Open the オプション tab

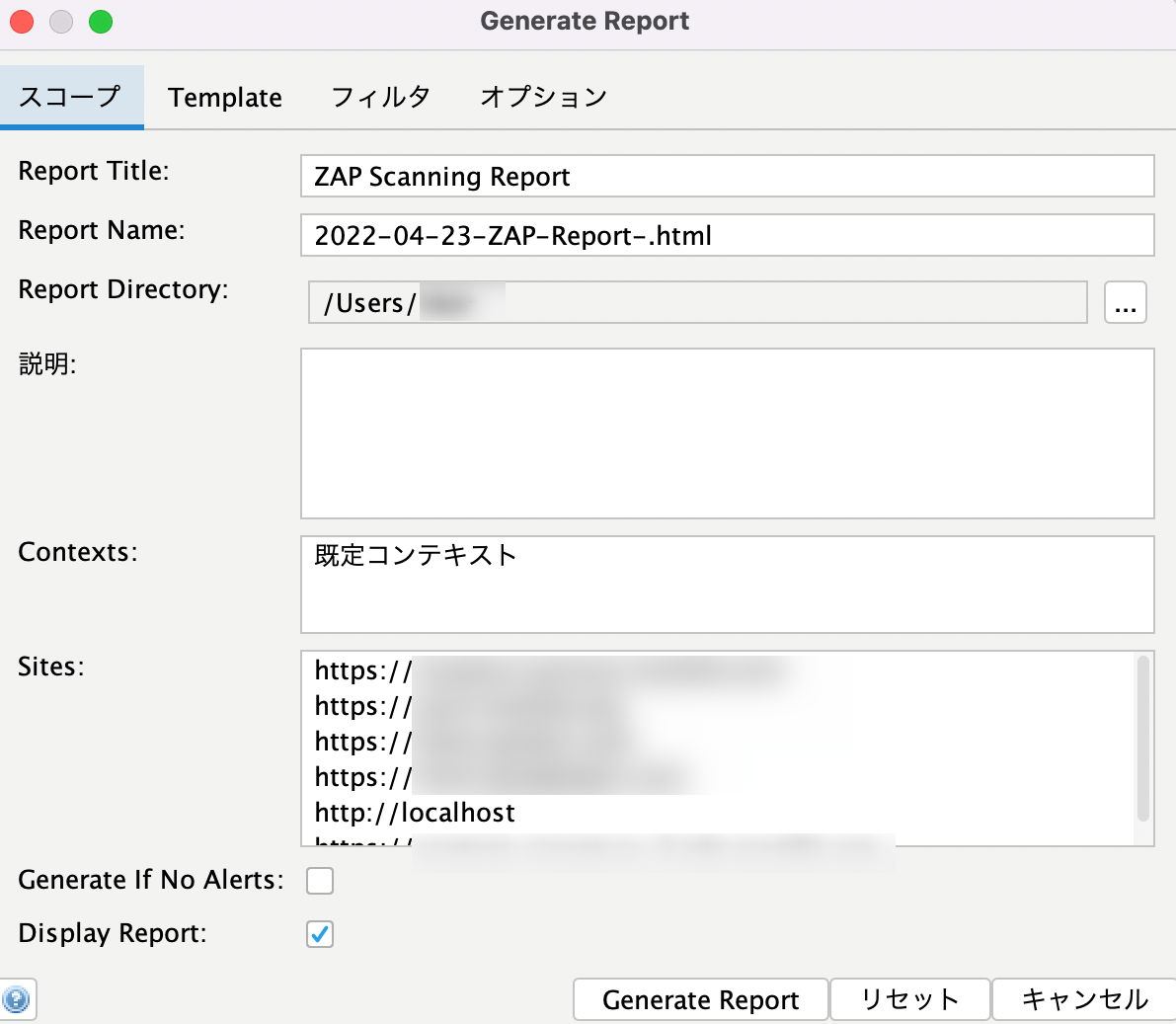tap(544, 98)
